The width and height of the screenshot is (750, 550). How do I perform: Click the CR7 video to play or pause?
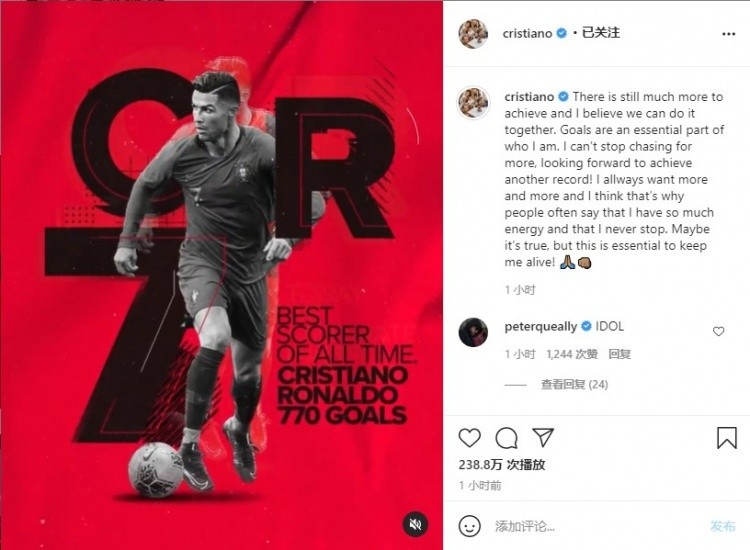coord(221,275)
